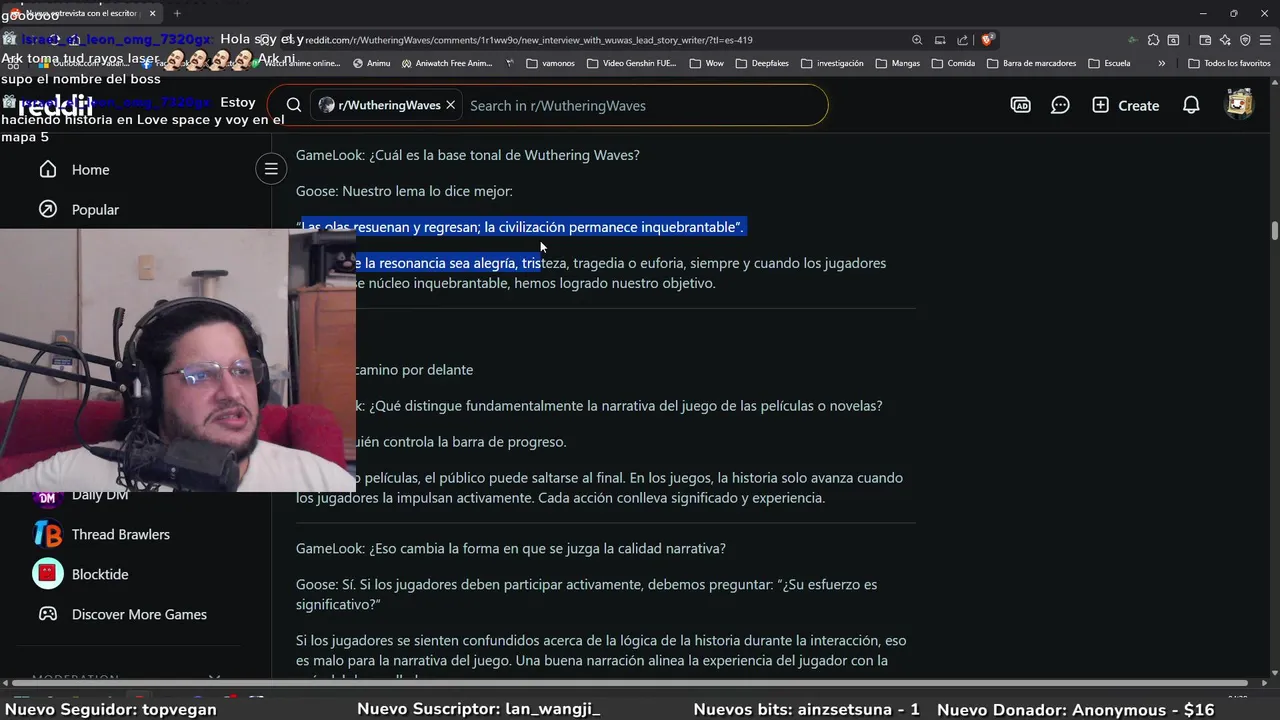Open the Barra de marcadores folder
The width and height of the screenshot is (1280, 720).
click(1031, 63)
